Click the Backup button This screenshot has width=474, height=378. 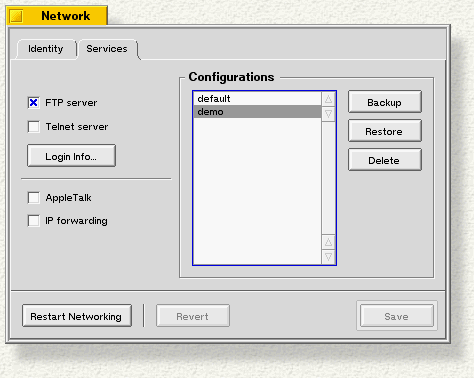pos(385,102)
